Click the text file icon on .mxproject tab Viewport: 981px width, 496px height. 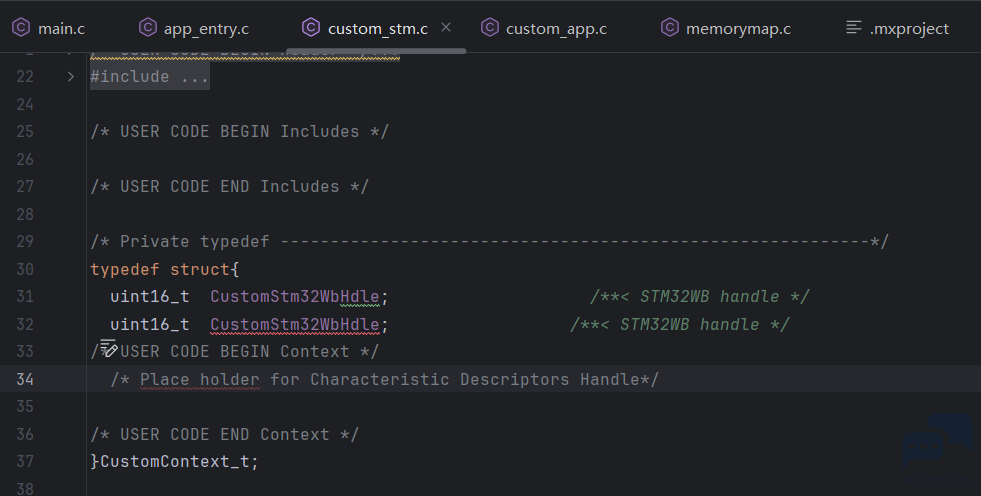point(854,28)
